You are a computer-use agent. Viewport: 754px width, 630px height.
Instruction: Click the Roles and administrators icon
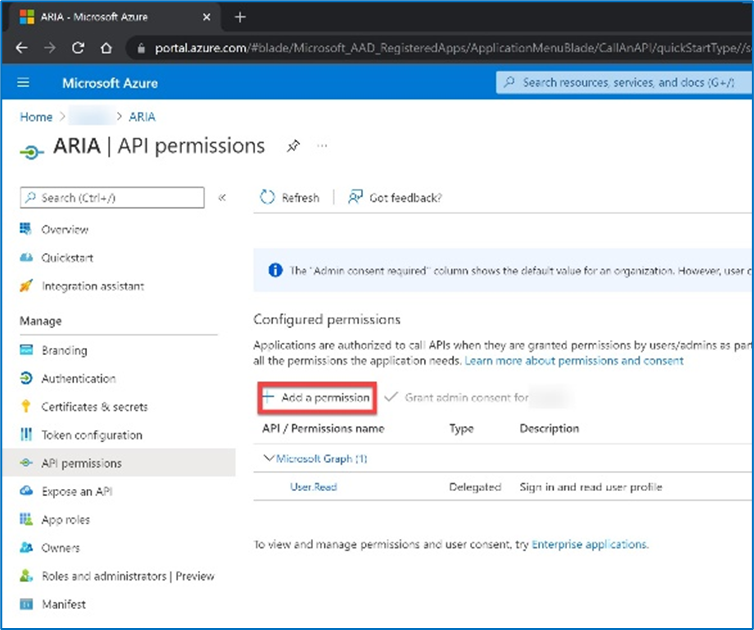coord(26,575)
